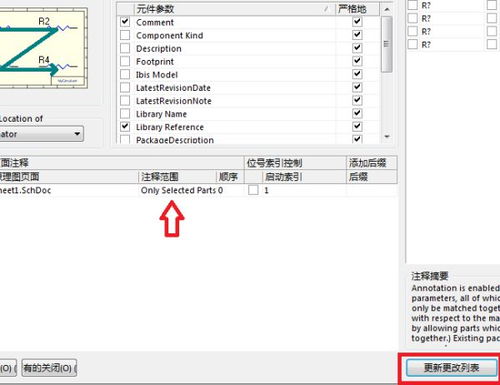Tick the Footprint parameter checkbox
500x385 pixels.
[x=125, y=61]
